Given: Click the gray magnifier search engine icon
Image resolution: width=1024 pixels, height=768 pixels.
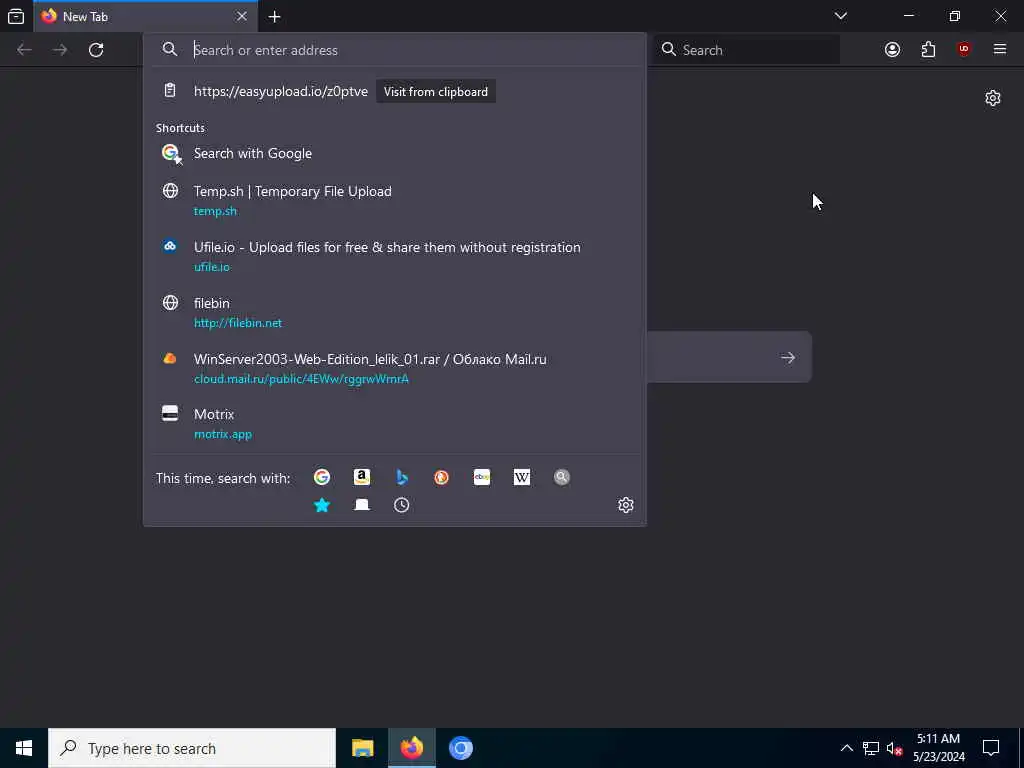Looking at the screenshot, I should pyautogui.click(x=562, y=477).
